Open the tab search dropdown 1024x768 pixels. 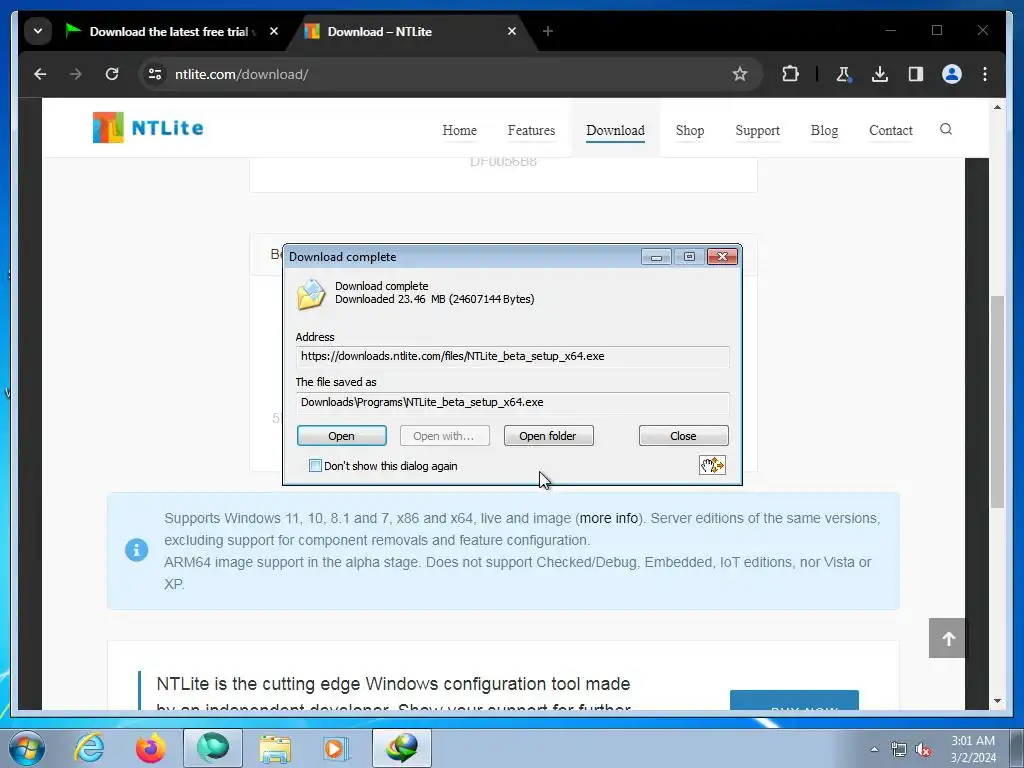(38, 31)
